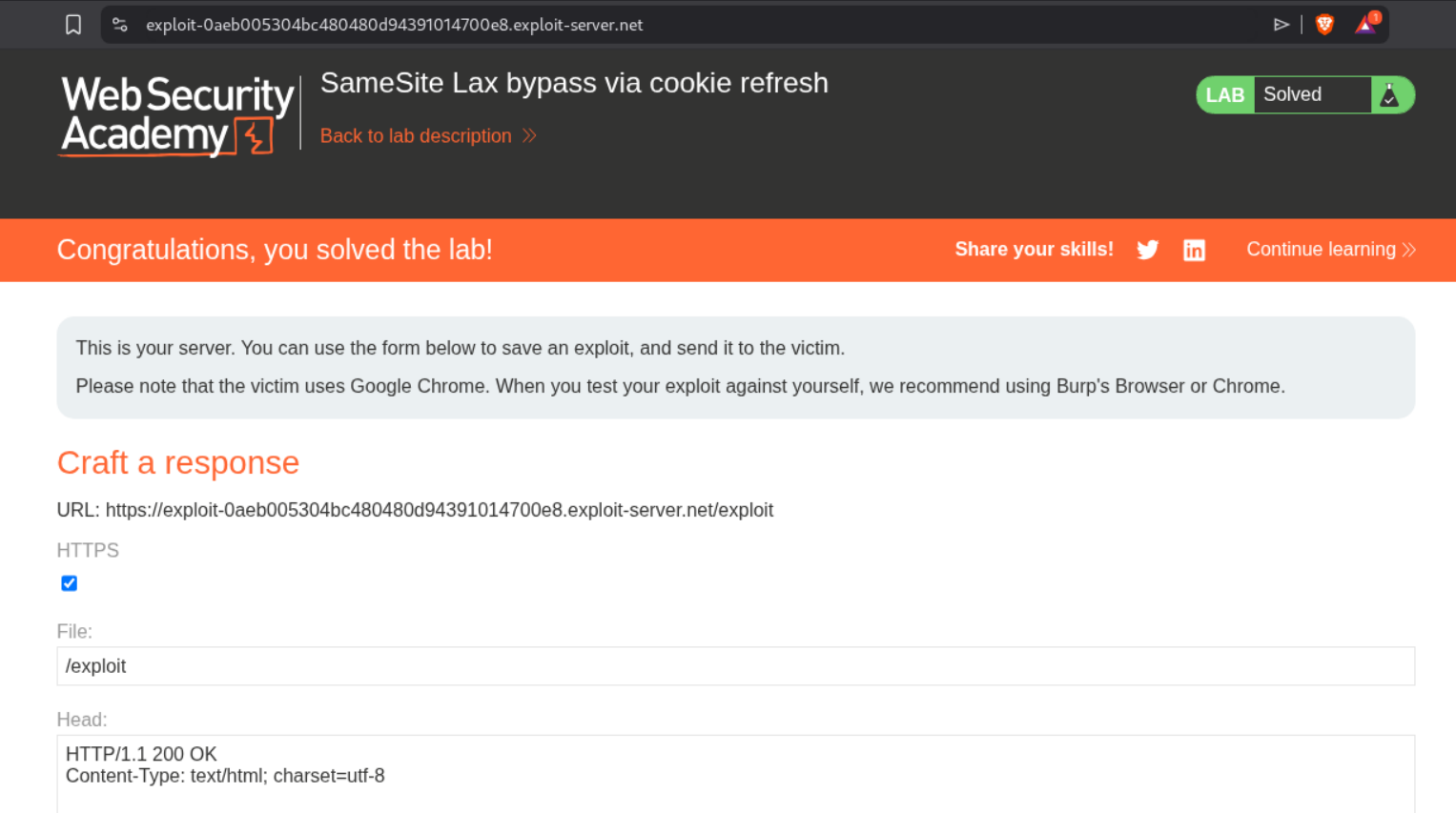
Task: Click the Web Security Academy logo
Action: click(x=177, y=115)
